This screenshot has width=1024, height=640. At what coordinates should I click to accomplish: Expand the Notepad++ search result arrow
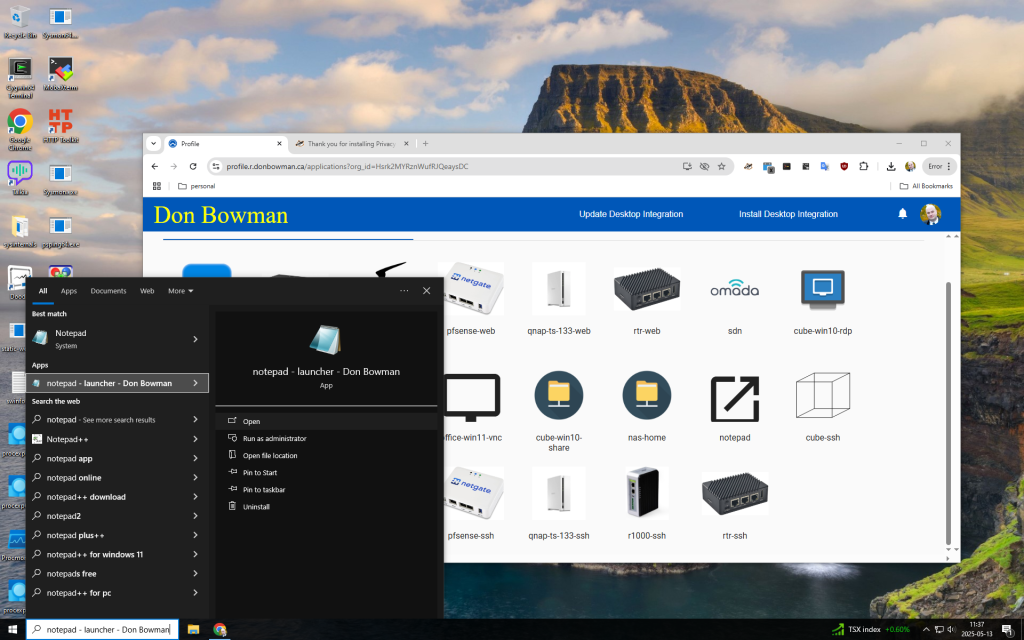click(x=195, y=439)
